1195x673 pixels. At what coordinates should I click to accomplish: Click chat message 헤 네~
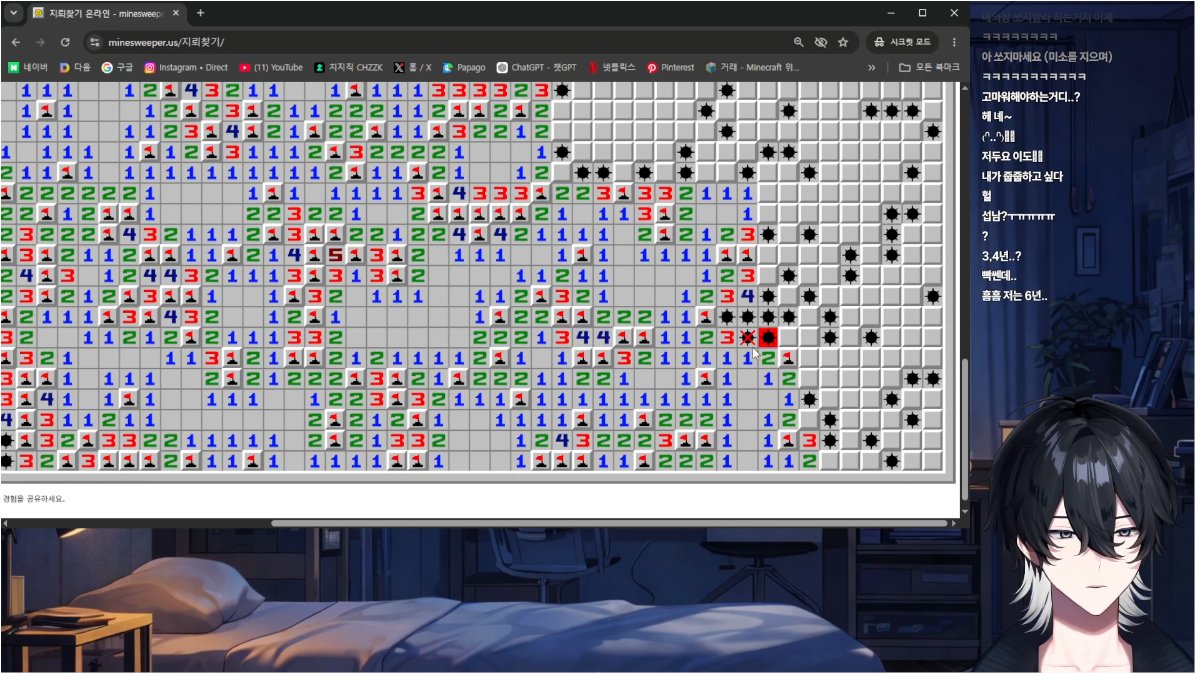click(x=997, y=117)
